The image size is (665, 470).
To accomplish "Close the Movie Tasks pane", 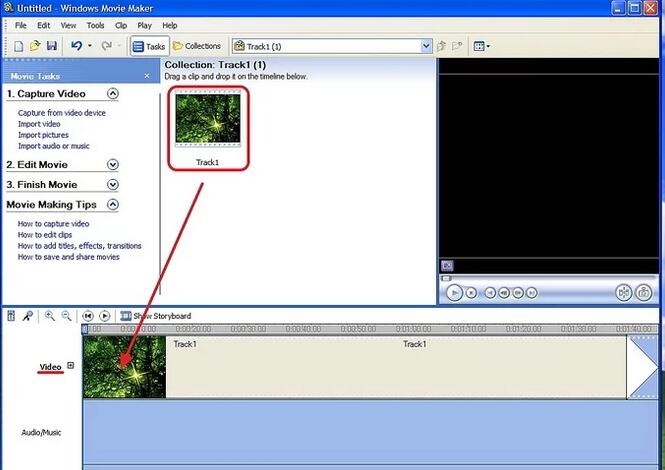I will tap(147, 76).
